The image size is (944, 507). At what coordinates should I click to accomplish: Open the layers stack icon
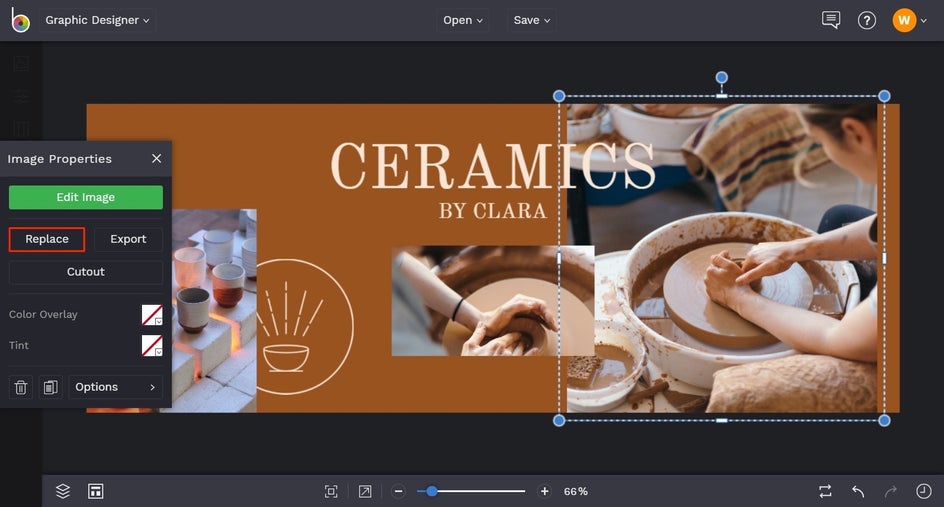tap(63, 491)
